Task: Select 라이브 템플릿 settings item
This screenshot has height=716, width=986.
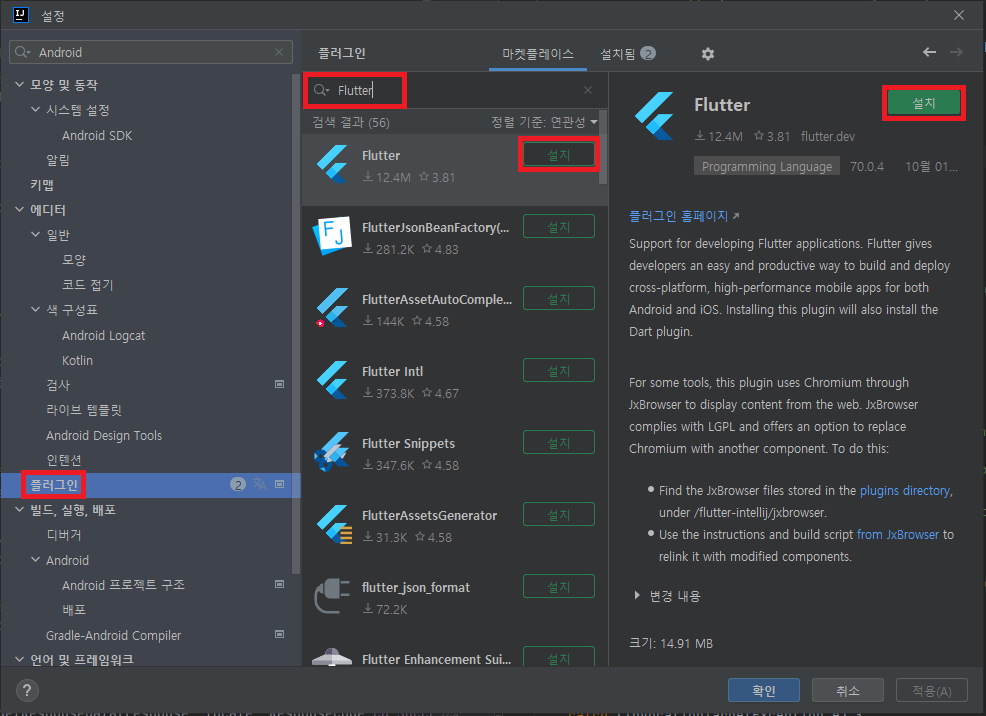Action: (84, 410)
